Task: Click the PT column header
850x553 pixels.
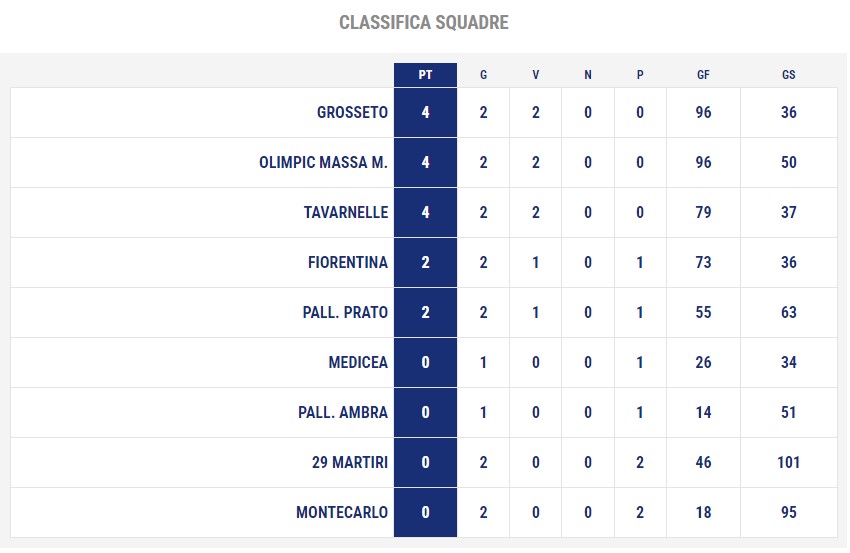Action: pyautogui.click(x=425, y=75)
